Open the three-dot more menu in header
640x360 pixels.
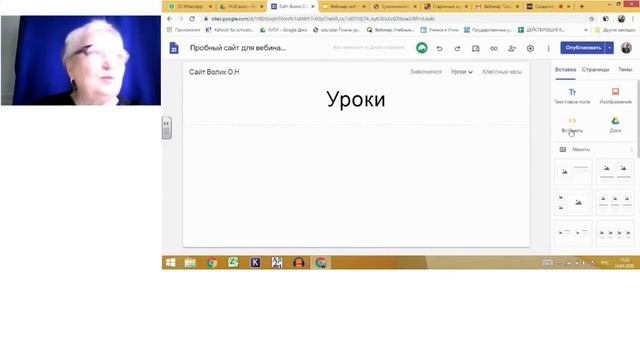click(548, 49)
